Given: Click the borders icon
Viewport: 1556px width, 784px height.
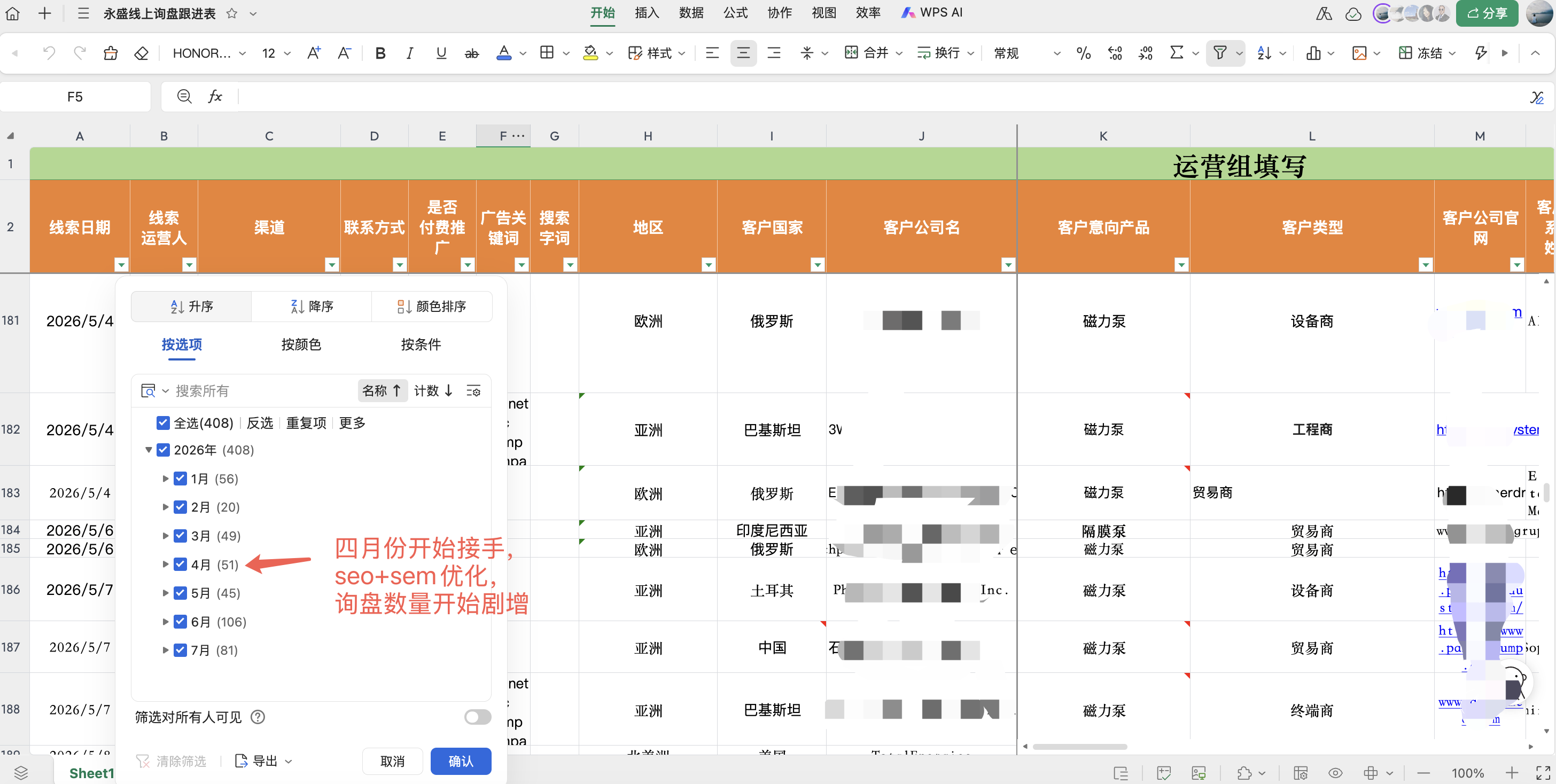Looking at the screenshot, I should pos(547,53).
